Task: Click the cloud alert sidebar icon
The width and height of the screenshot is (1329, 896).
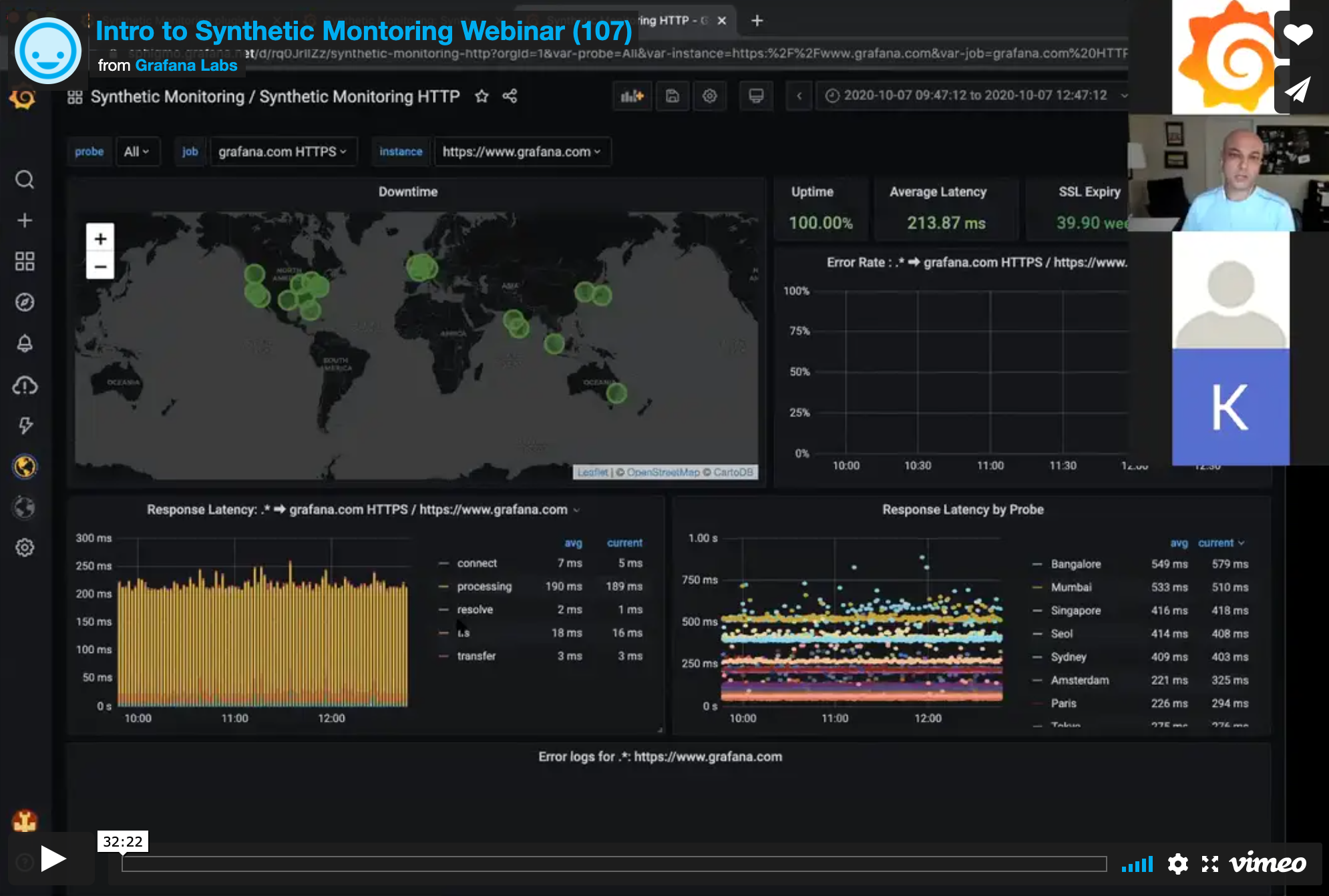Action: [25, 385]
